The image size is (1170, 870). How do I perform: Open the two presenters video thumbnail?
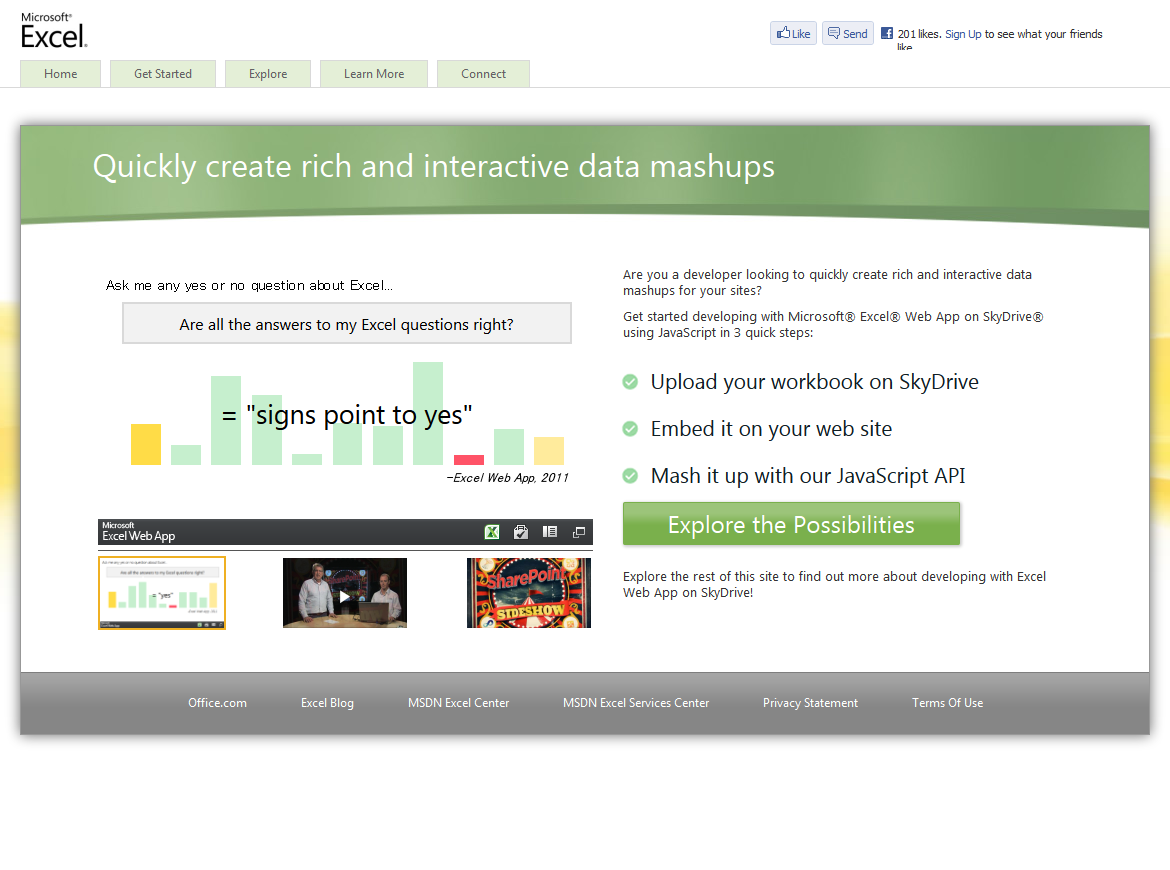345,593
